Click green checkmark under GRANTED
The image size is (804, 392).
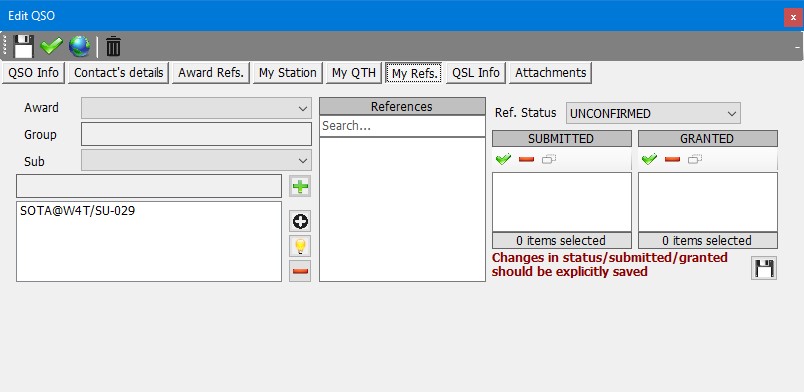click(x=649, y=160)
